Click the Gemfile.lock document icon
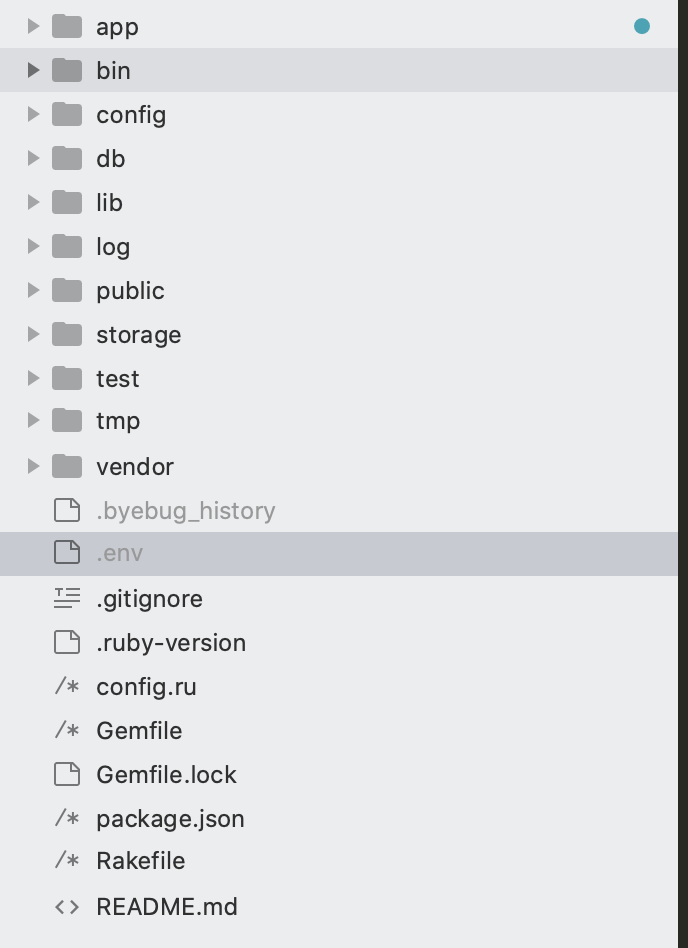 pyautogui.click(x=67, y=774)
